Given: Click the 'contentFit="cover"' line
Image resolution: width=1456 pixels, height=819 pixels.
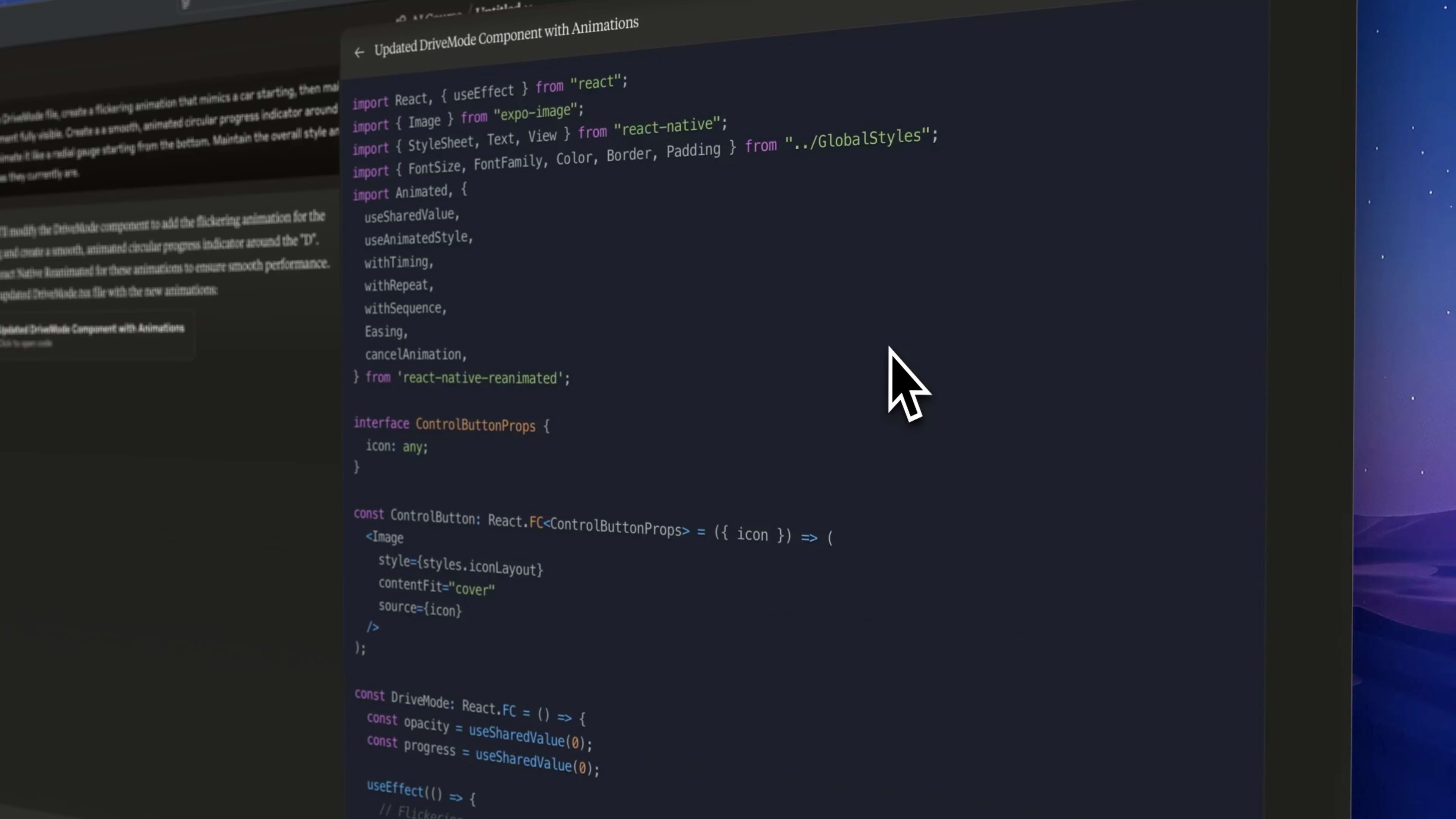Looking at the screenshot, I should click(x=436, y=587).
